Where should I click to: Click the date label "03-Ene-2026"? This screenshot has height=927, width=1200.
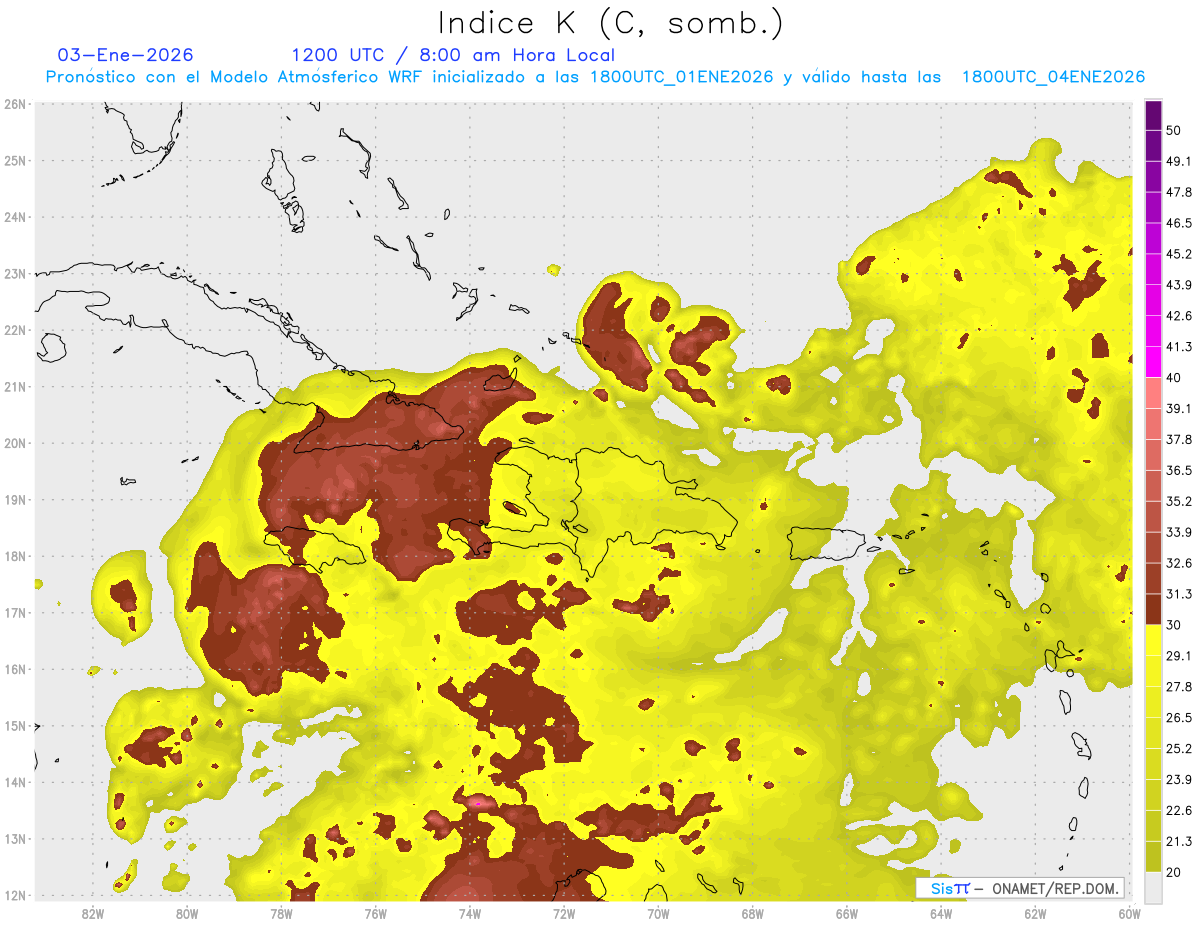(x=126, y=55)
